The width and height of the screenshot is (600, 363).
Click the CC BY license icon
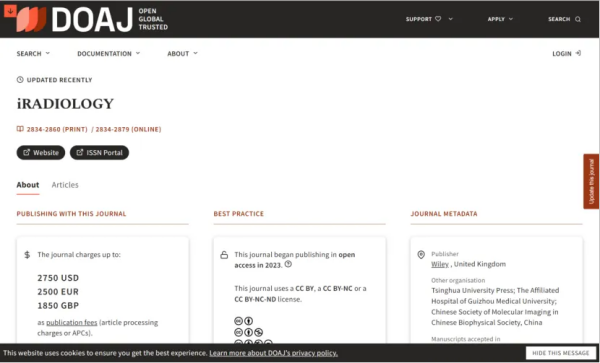(x=243, y=321)
